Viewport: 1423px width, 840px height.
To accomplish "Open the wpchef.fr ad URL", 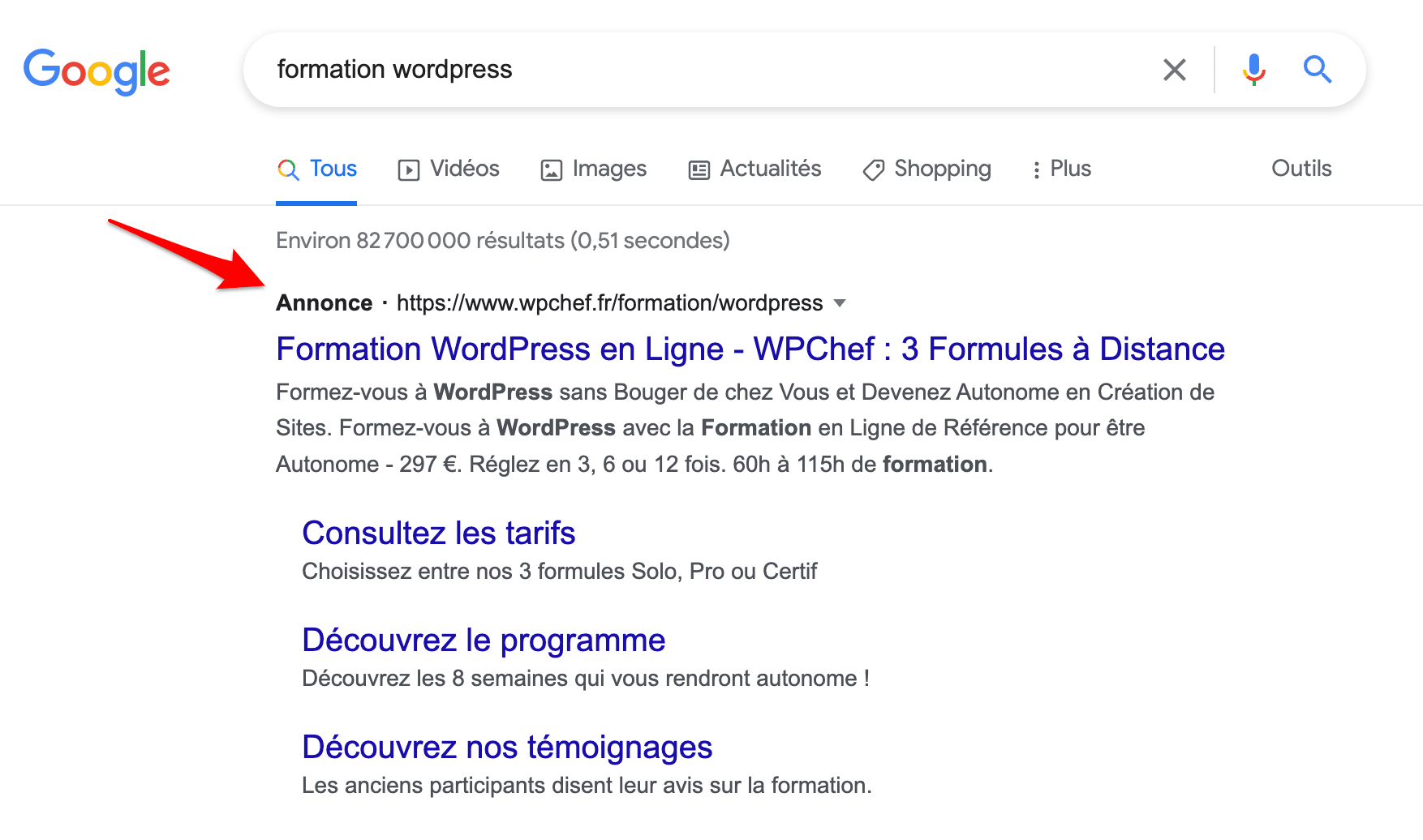I will [x=609, y=303].
